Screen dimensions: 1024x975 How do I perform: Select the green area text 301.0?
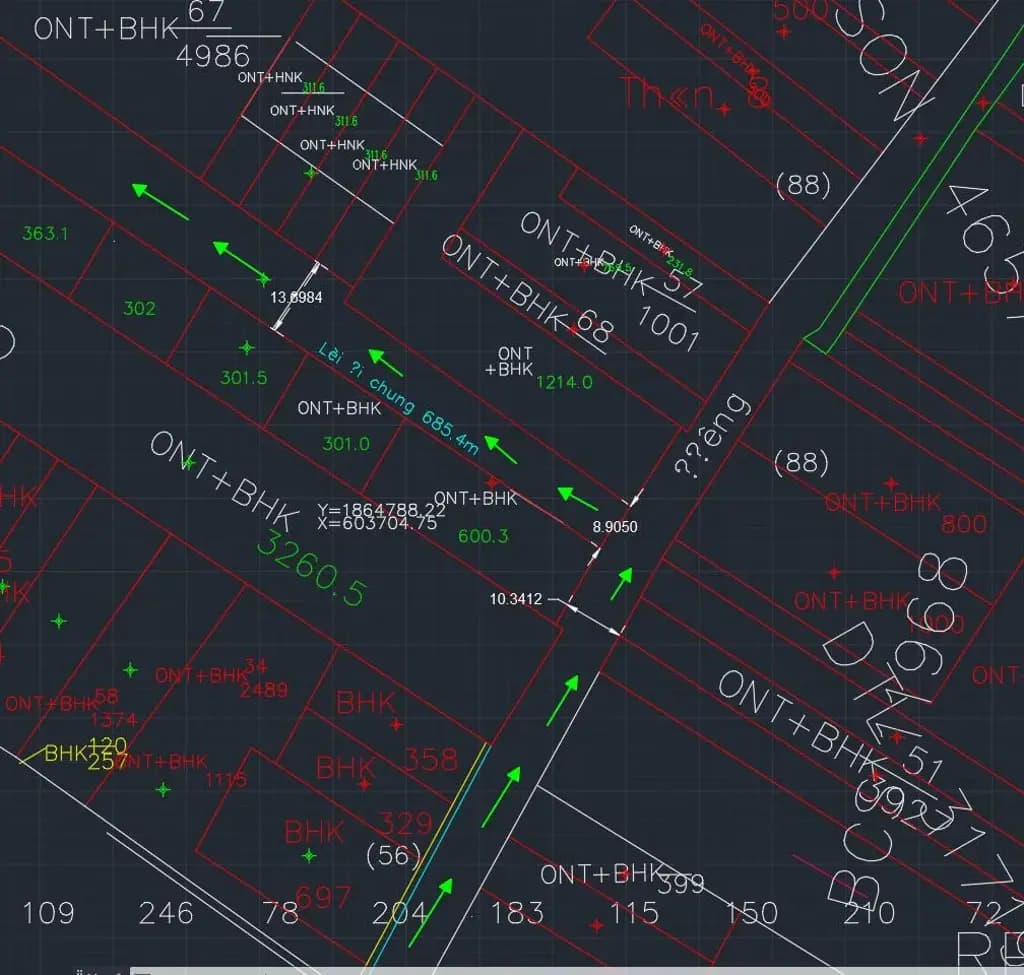click(x=346, y=444)
